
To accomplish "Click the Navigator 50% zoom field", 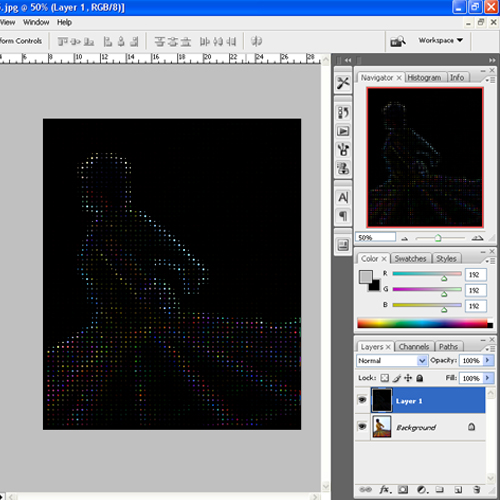I will pos(375,237).
